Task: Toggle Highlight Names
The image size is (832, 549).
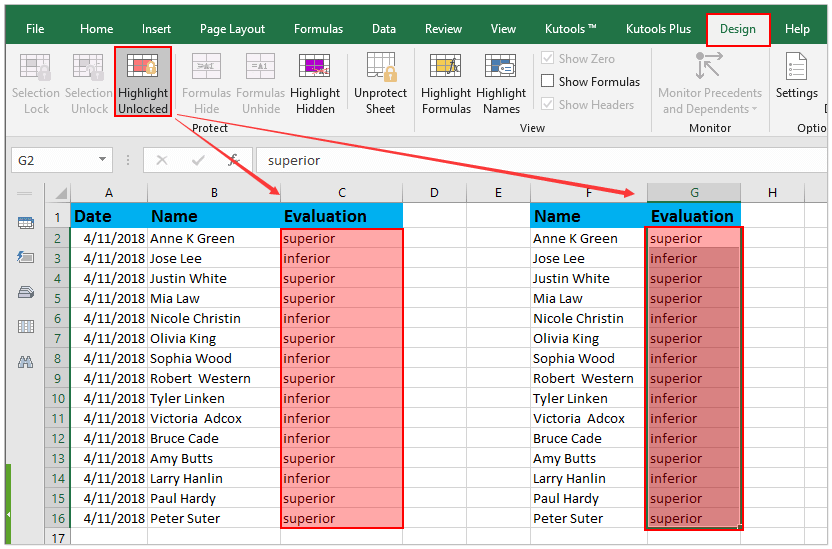Action: (x=501, y=84)
